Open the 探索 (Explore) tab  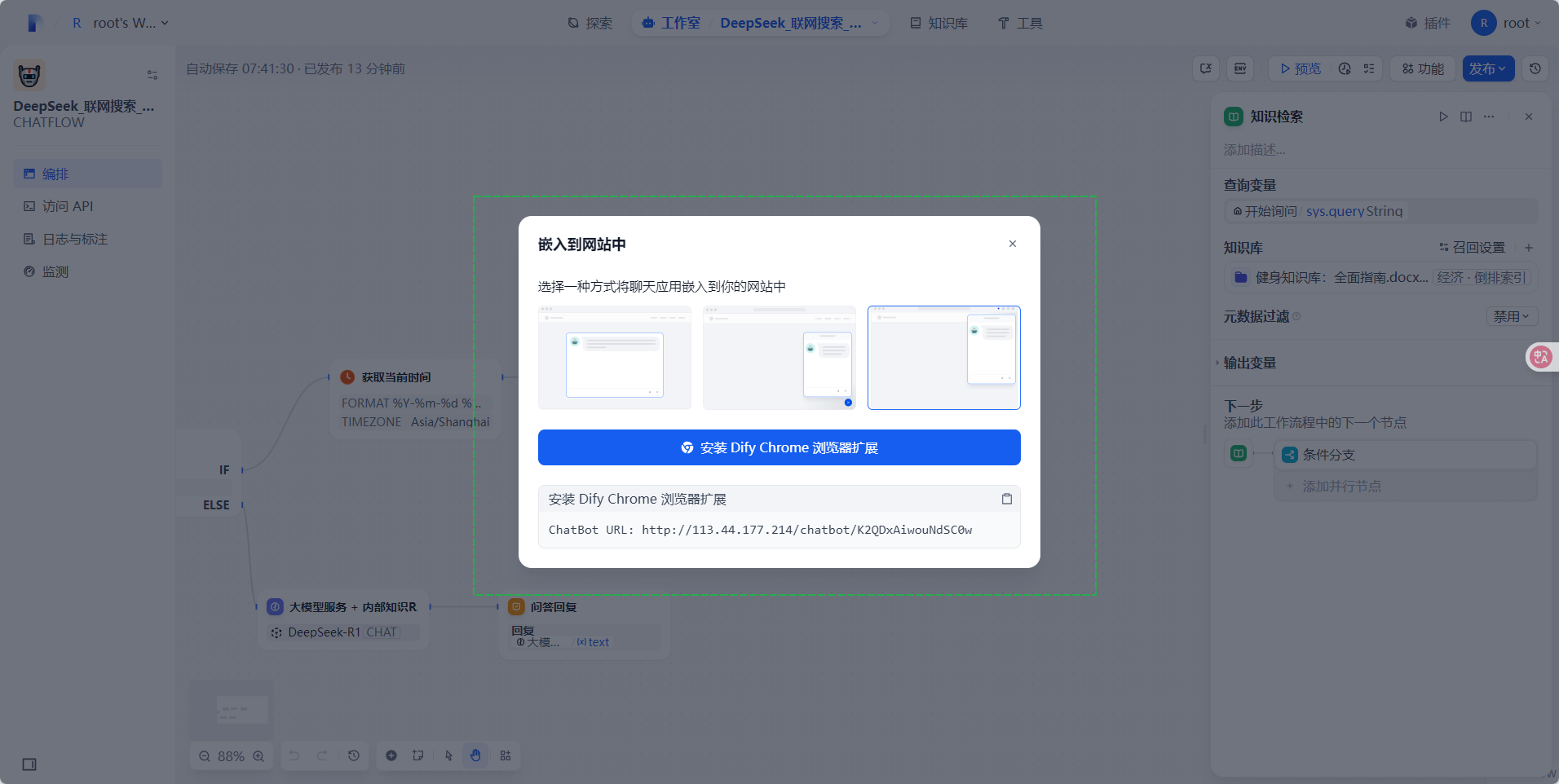pyautogui.click(x=590, y=23)
